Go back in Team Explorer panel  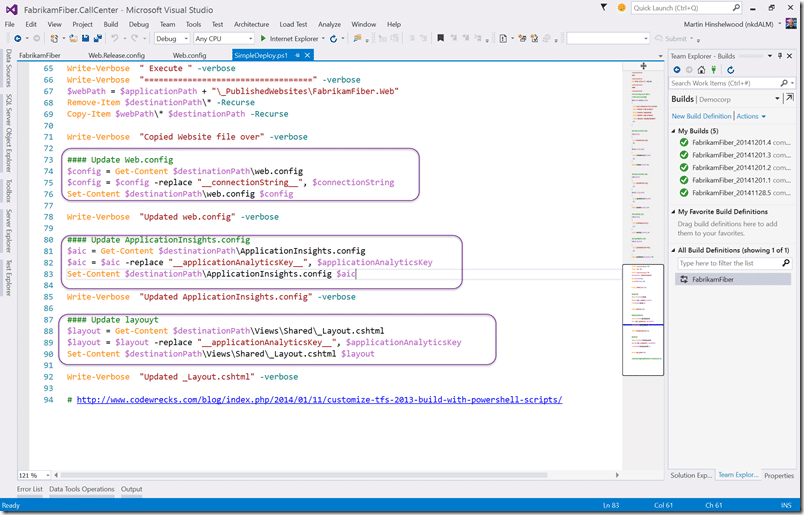677,70
